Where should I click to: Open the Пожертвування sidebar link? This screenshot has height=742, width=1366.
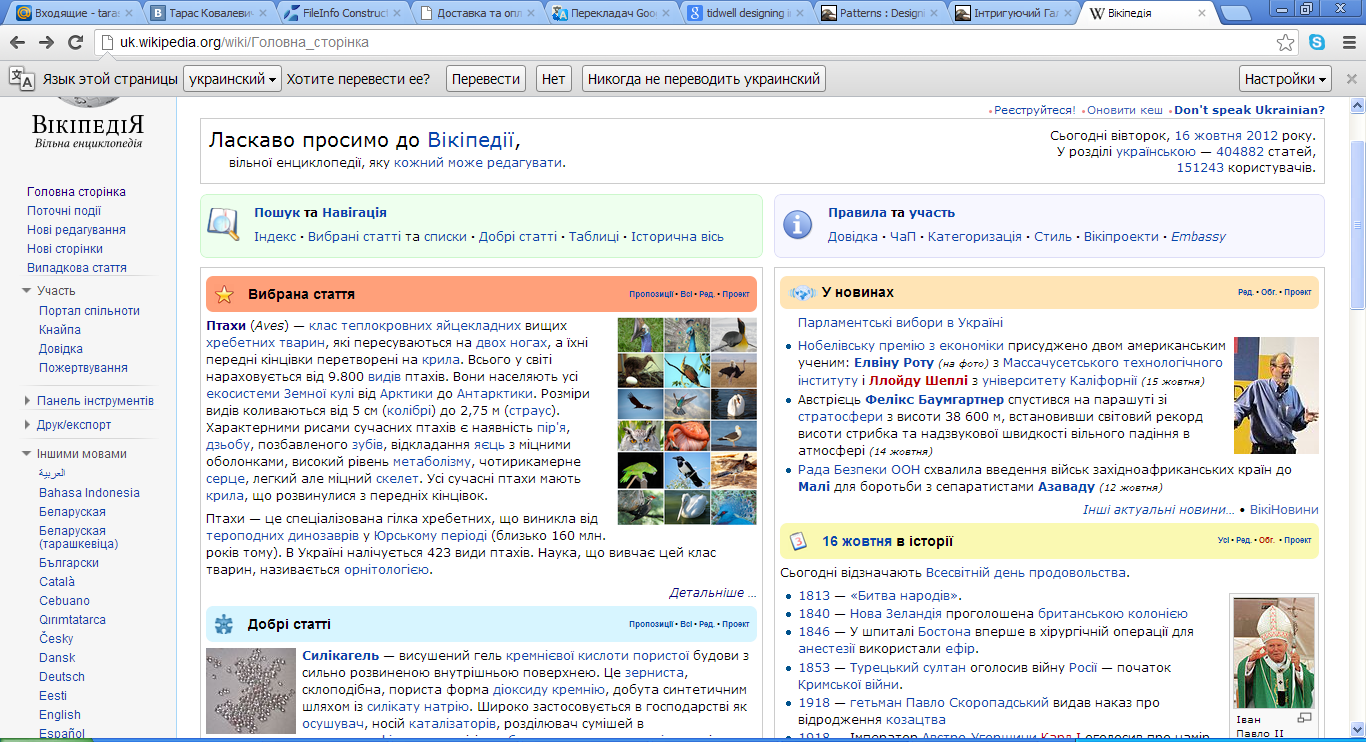point(83,368)
